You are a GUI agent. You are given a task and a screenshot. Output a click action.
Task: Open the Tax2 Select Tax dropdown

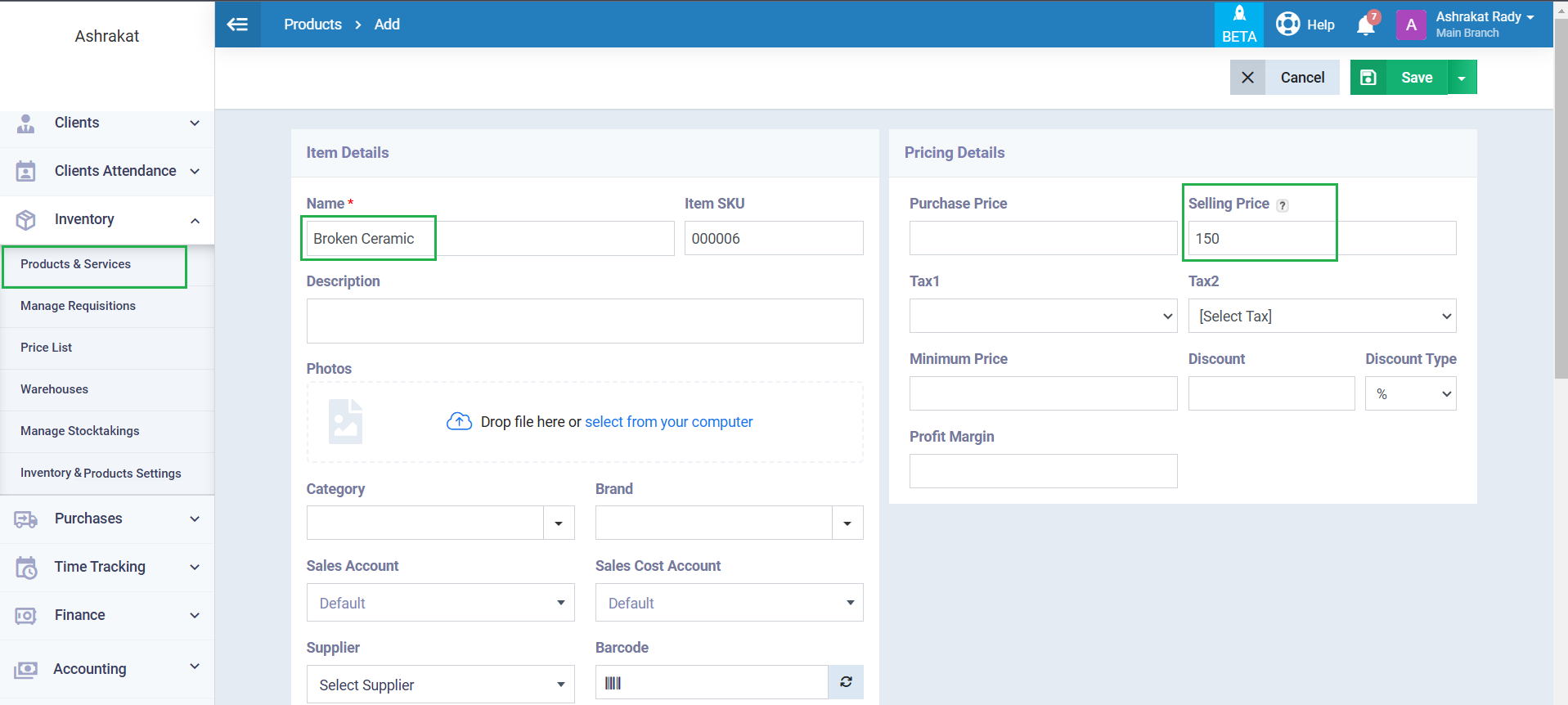point(1321,317)
